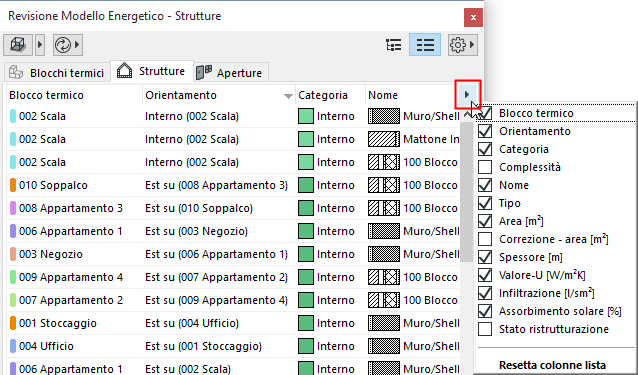
Task: Open the column chooser arrow button
Action: click(468, 94)
